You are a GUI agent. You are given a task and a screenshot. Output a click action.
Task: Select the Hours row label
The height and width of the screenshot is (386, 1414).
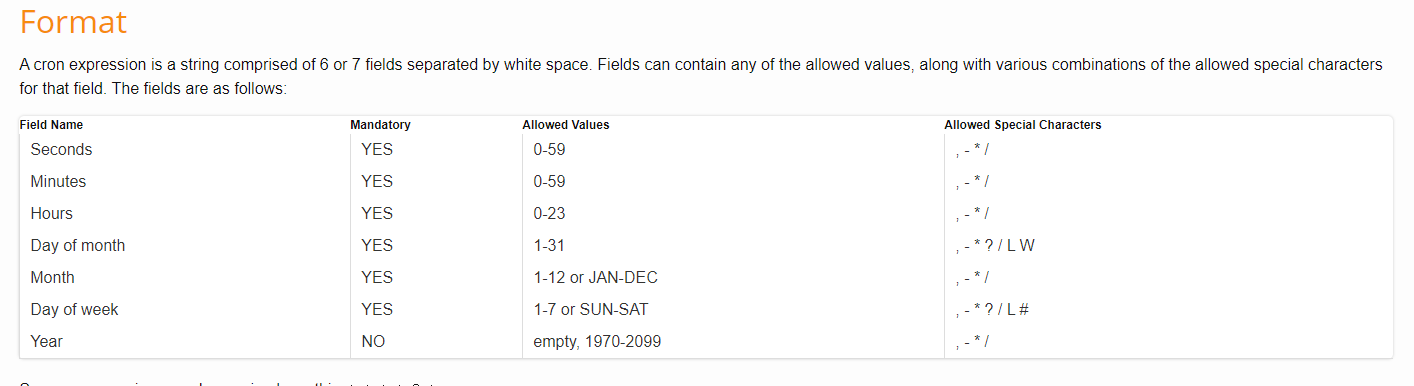pyautogui.click(x=52, y=214)
